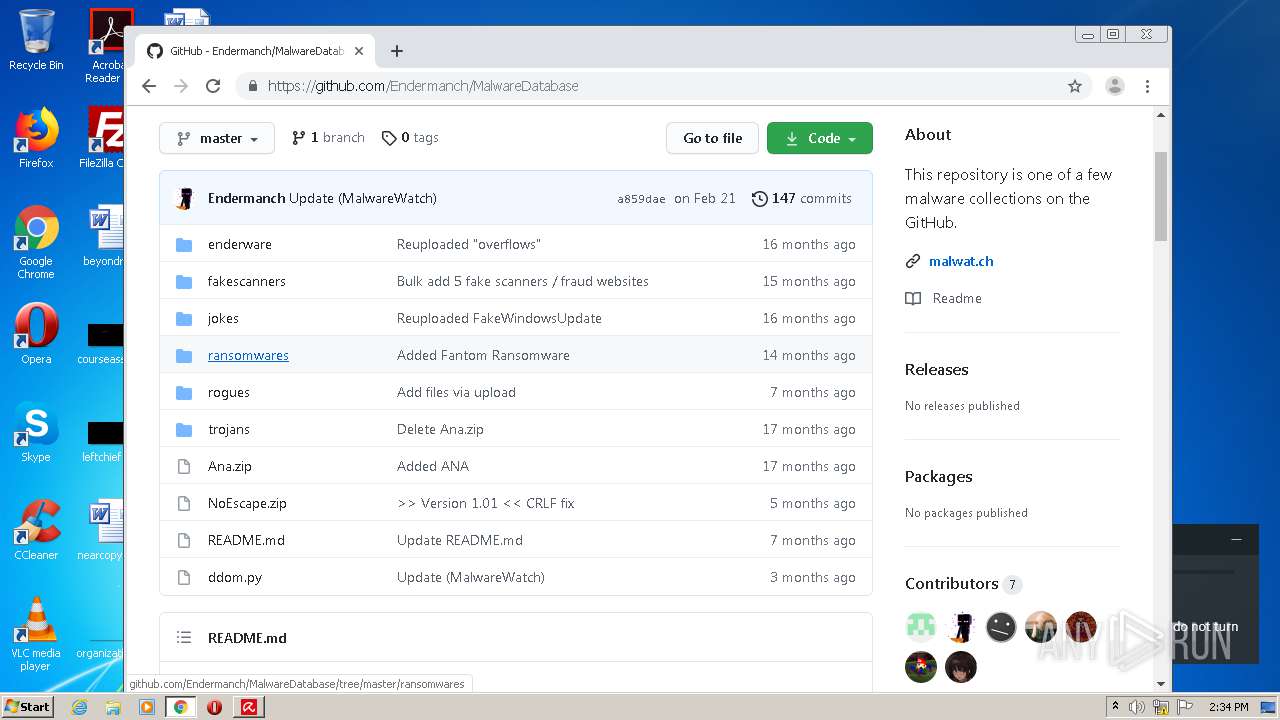Click the page vertical scrollbar thumb

pyautogui.click(x=1161, y=196)
